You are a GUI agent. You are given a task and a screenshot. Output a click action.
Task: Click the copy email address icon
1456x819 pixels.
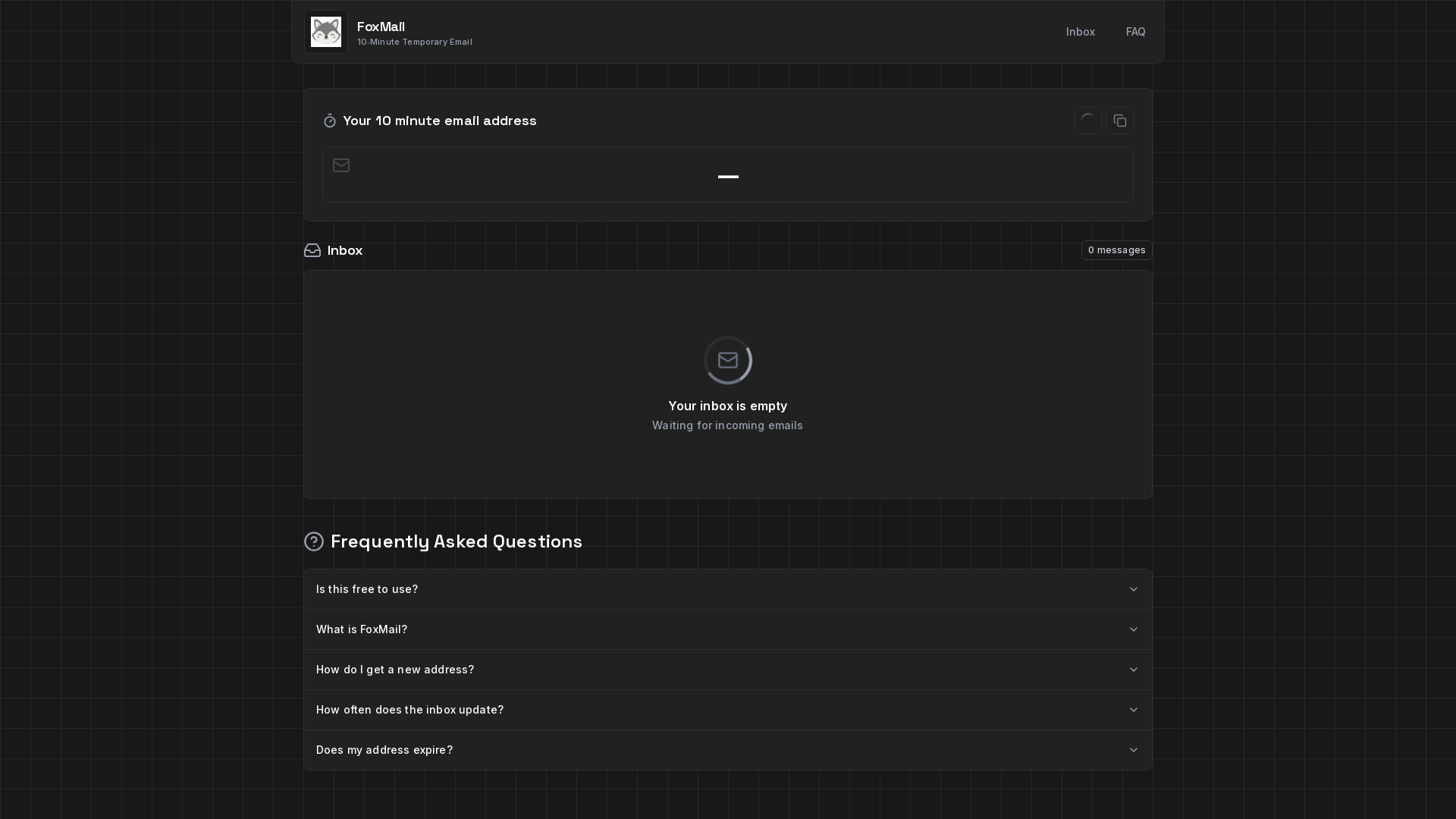pyautogui.click(x=1120, y=121)
